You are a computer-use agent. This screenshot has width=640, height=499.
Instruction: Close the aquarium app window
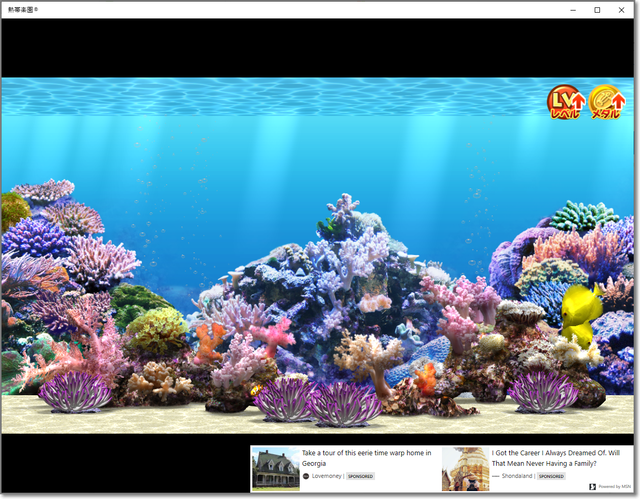624,9
